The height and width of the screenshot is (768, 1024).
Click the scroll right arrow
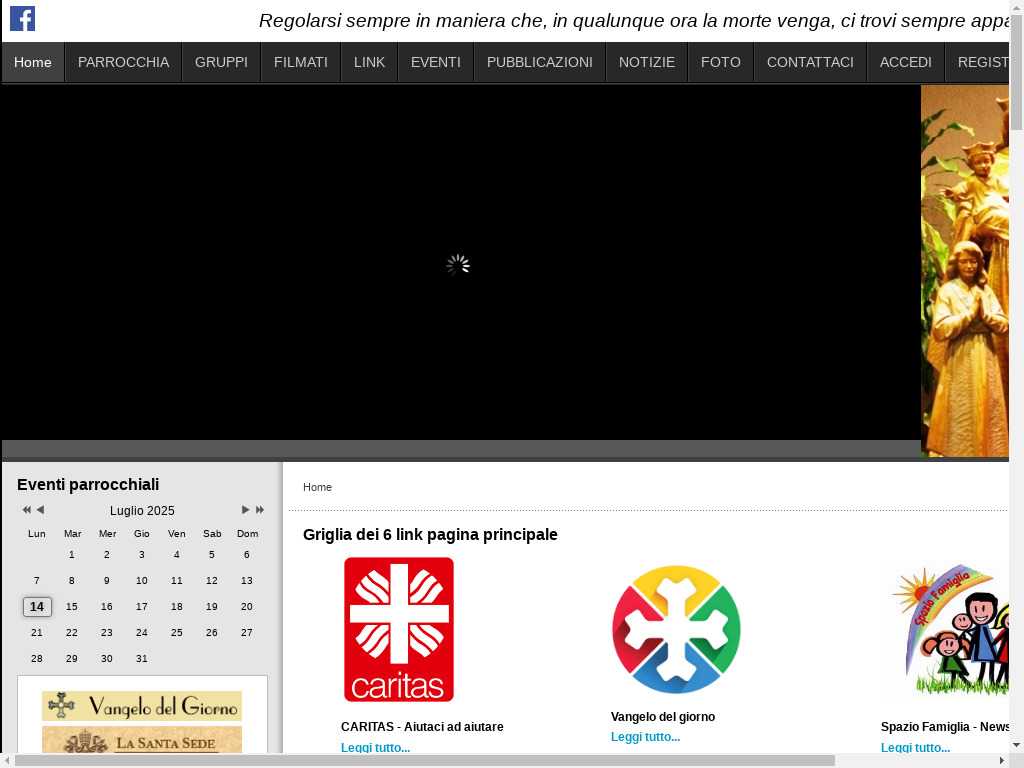1002,761
